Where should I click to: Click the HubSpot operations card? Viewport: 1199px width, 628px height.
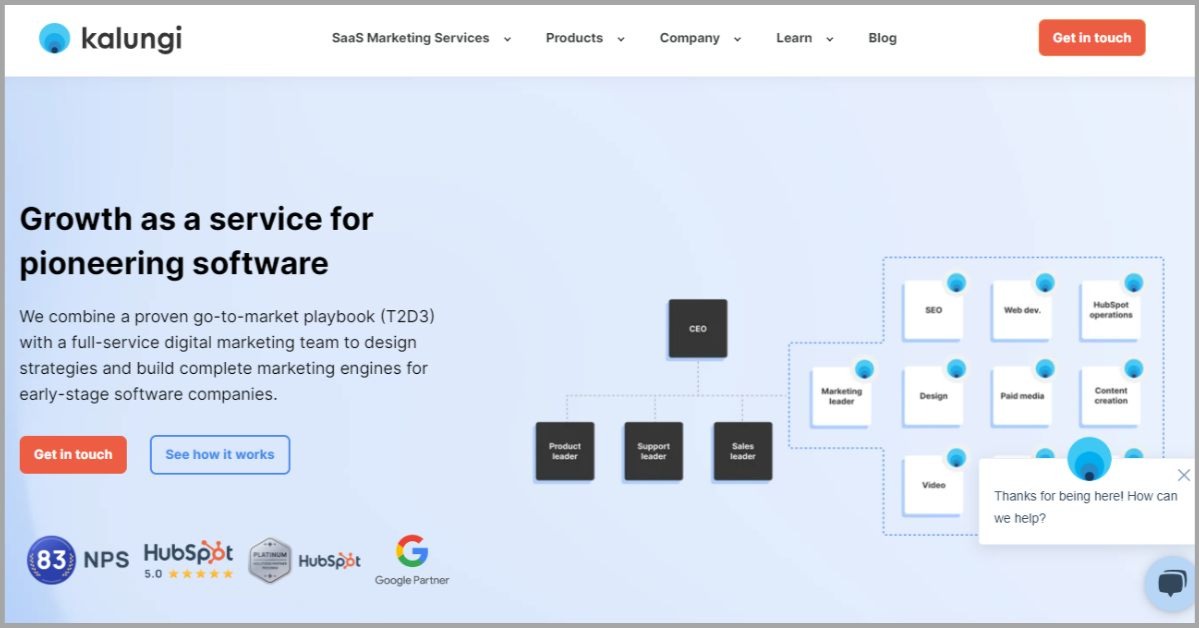pos(1111,310)
